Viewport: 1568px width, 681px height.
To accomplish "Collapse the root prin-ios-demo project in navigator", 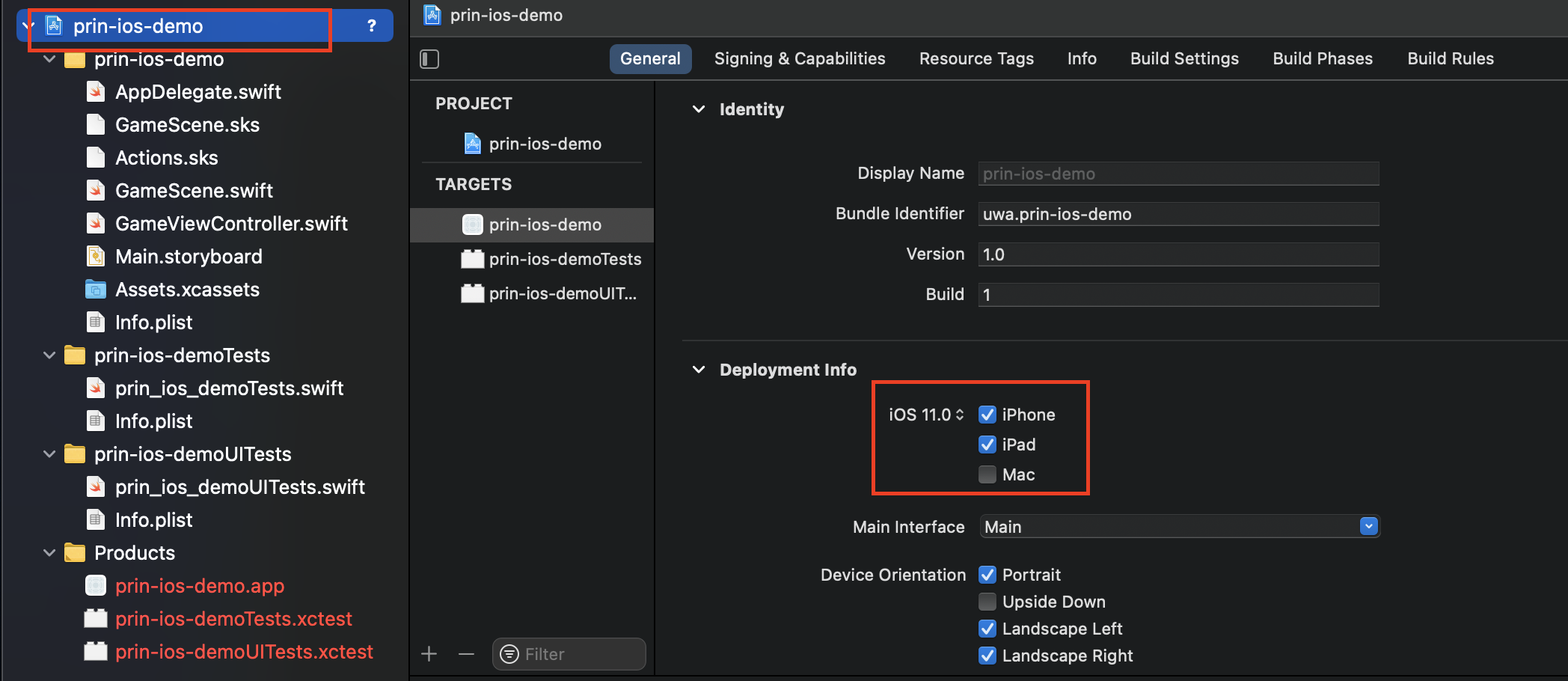I will pyautogui.click(x=28, y=25).
